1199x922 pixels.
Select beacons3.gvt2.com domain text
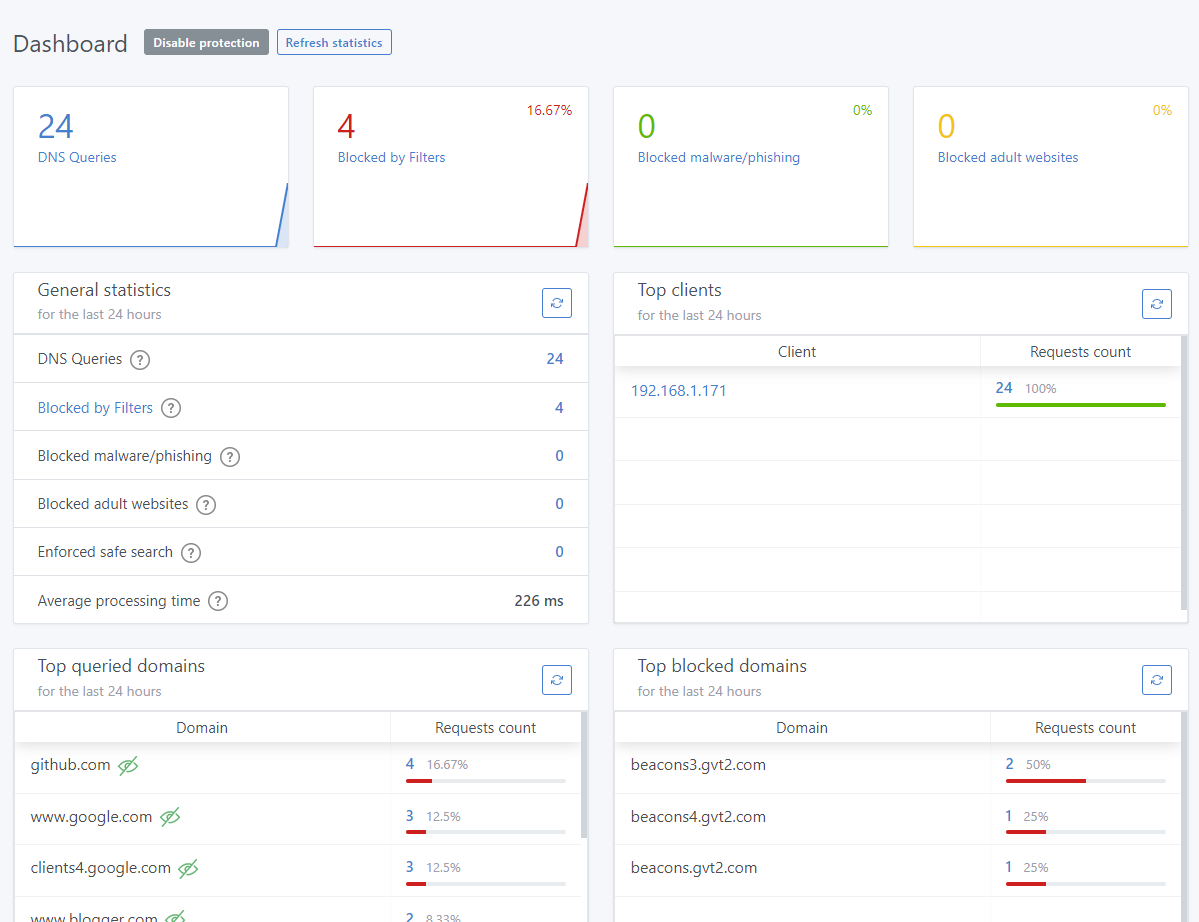pos(698,765)
